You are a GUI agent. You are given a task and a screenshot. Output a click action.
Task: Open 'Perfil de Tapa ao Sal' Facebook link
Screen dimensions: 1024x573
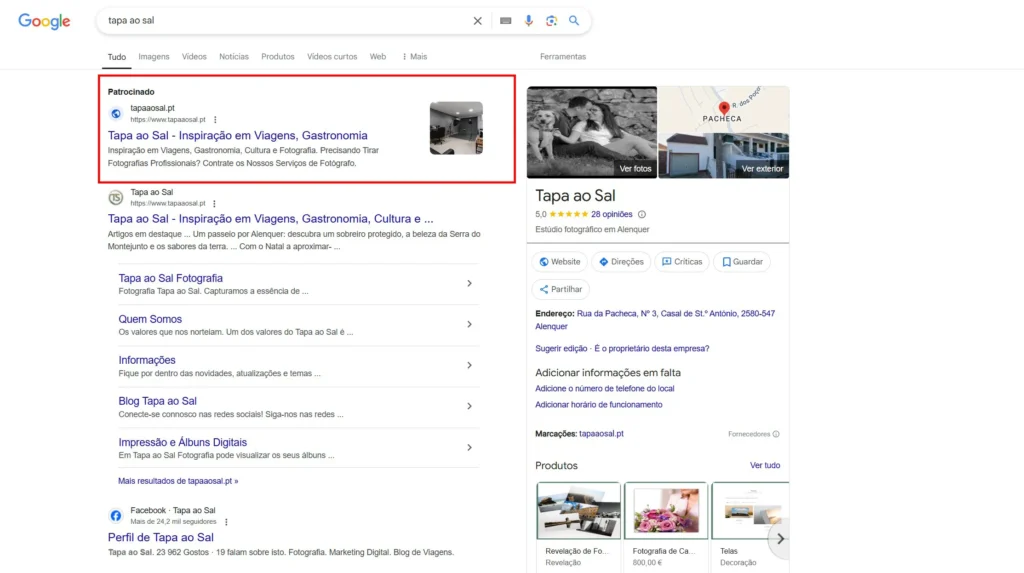pyautogui.click(x=161, y=538)
